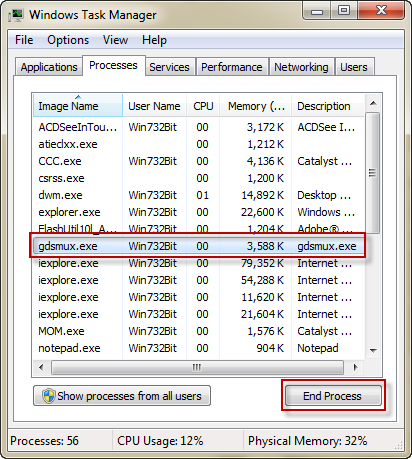Click the horizontal scrollbar right arrow
The height and width of the screenshot is (459, 412).
pyautogui.click(x=356, y=368)
